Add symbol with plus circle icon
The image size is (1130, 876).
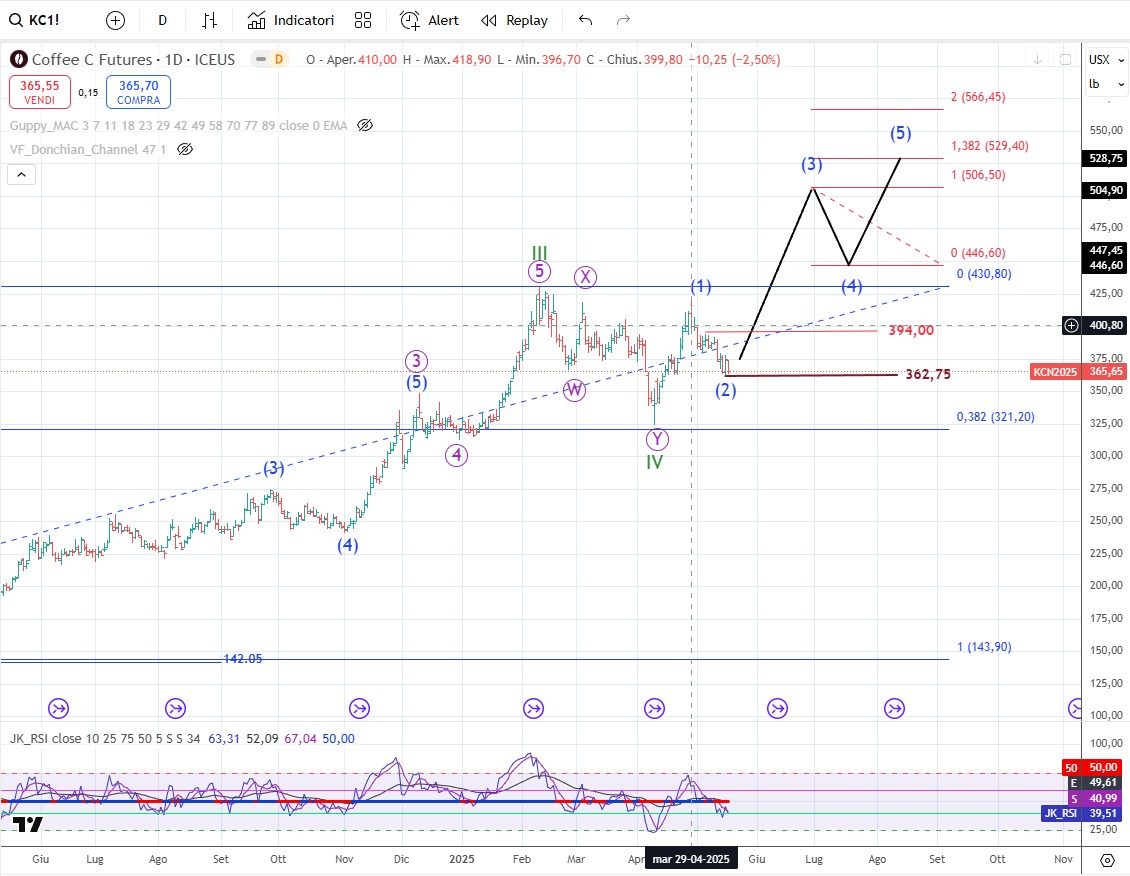(115, 20)
